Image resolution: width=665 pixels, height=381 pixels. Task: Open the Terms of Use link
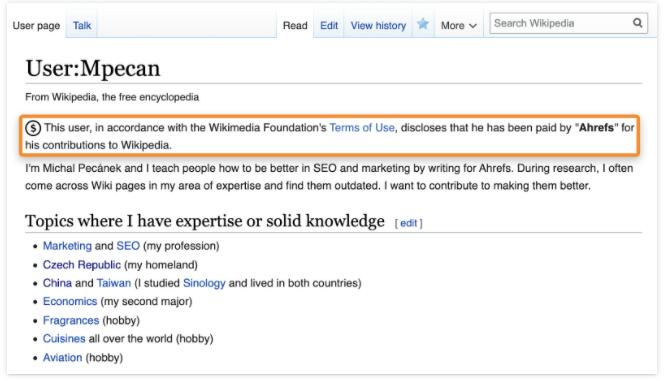coord(362,128)
